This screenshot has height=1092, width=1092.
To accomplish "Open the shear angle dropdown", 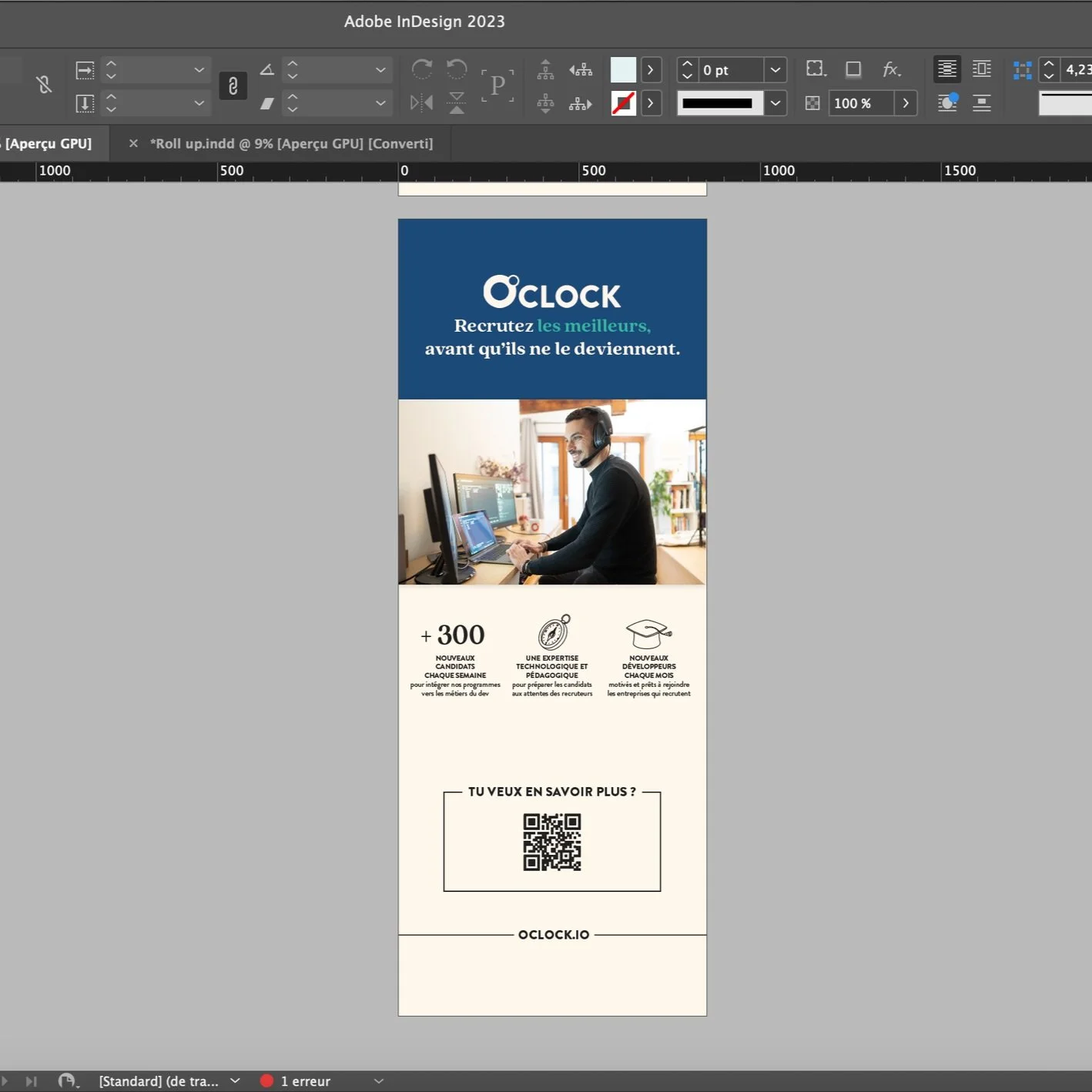I will pyautogui.click(x=380, y=102).
